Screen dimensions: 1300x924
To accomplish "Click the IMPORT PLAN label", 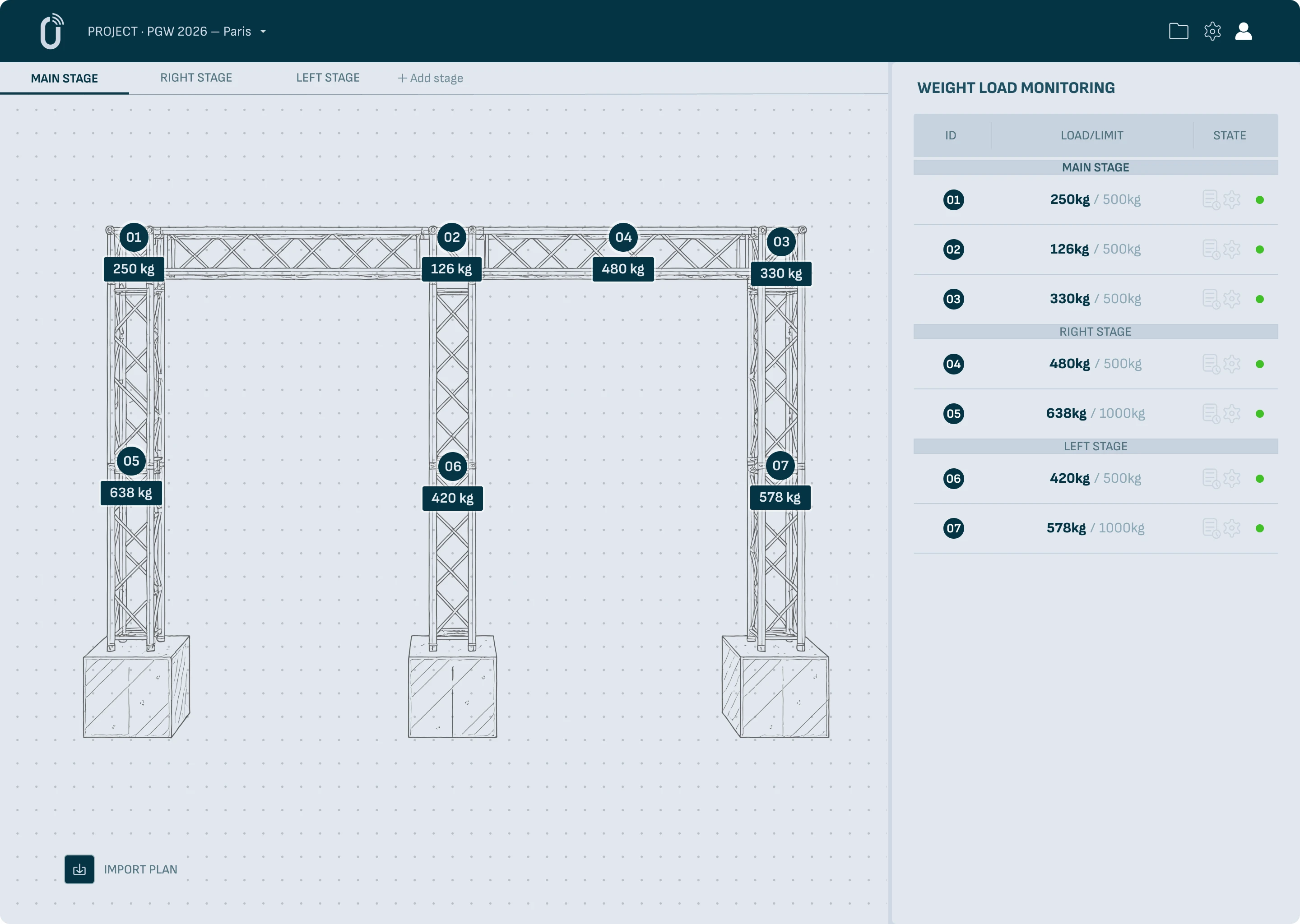I will point(140,869).
